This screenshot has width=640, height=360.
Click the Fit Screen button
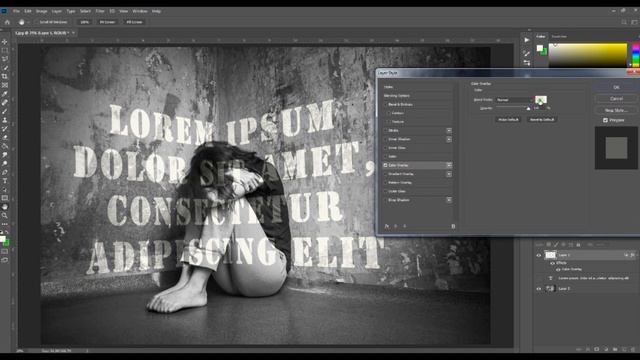tap(107, 22)
